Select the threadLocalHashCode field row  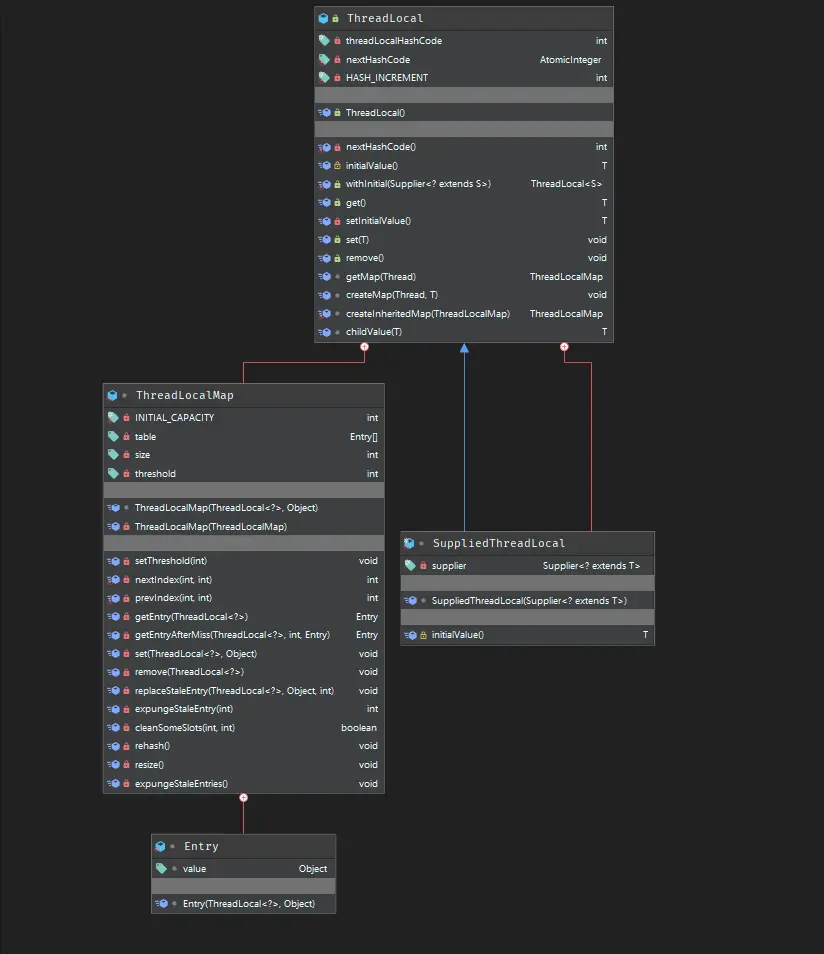[464, 41]
